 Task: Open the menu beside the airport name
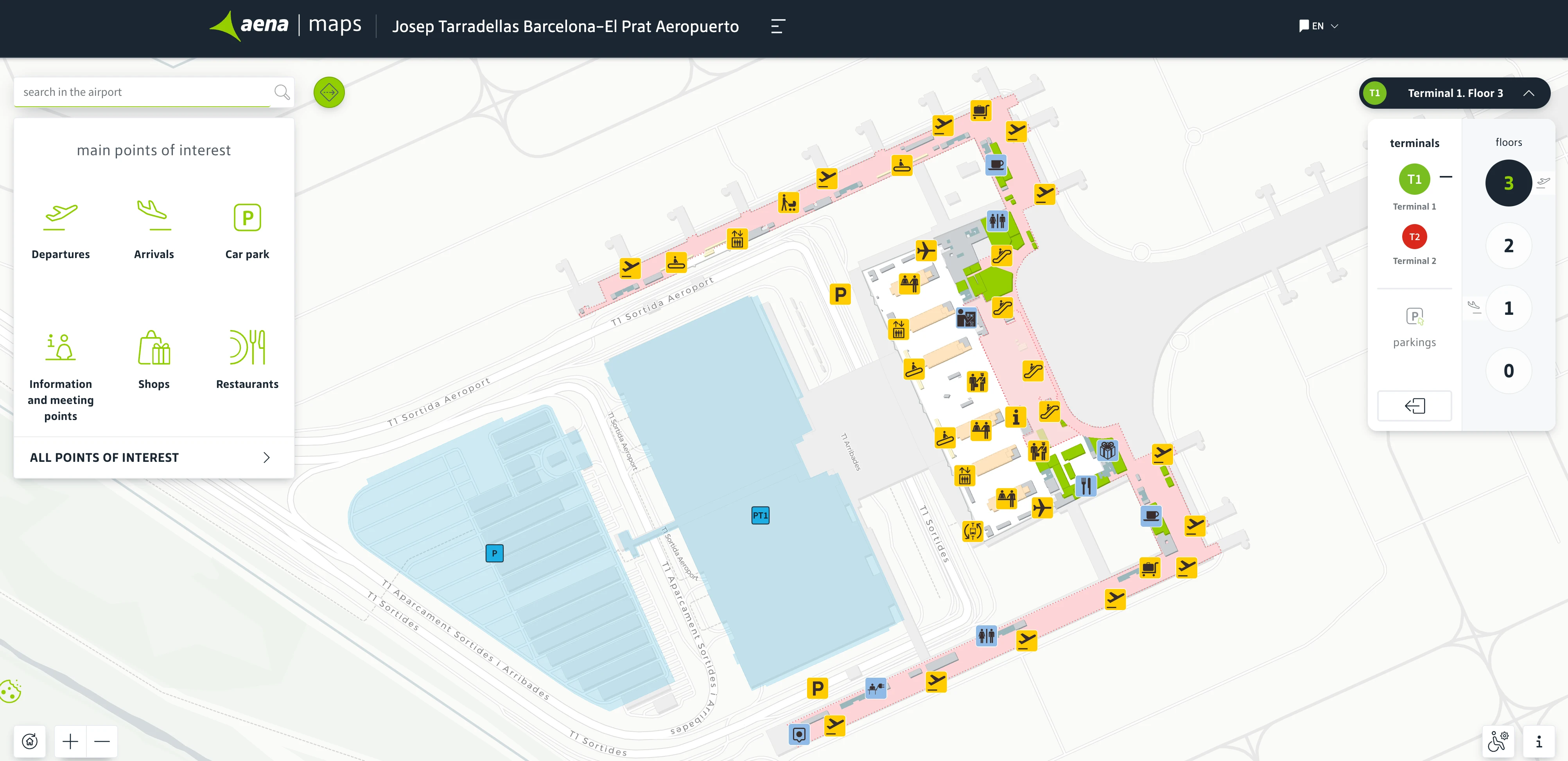click(x=777, y=26)
